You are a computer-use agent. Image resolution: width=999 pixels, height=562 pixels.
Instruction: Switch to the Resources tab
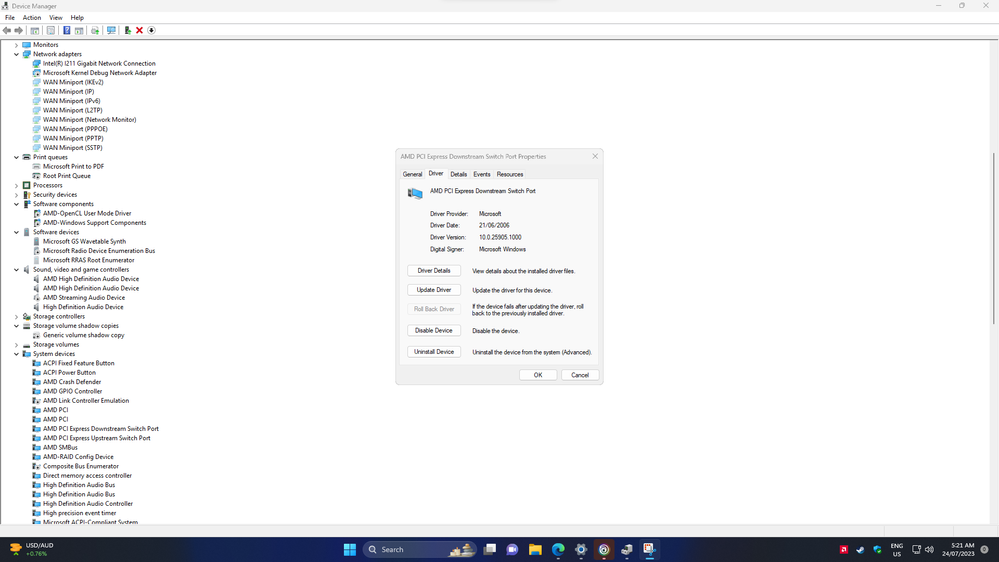(510, 174)
